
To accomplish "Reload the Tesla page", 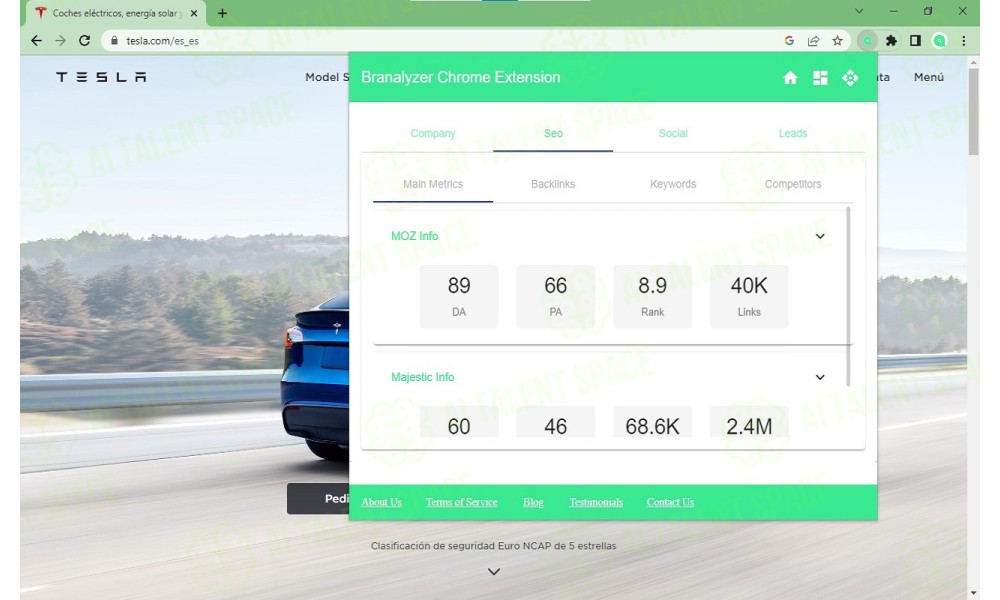I will (84, 41).
